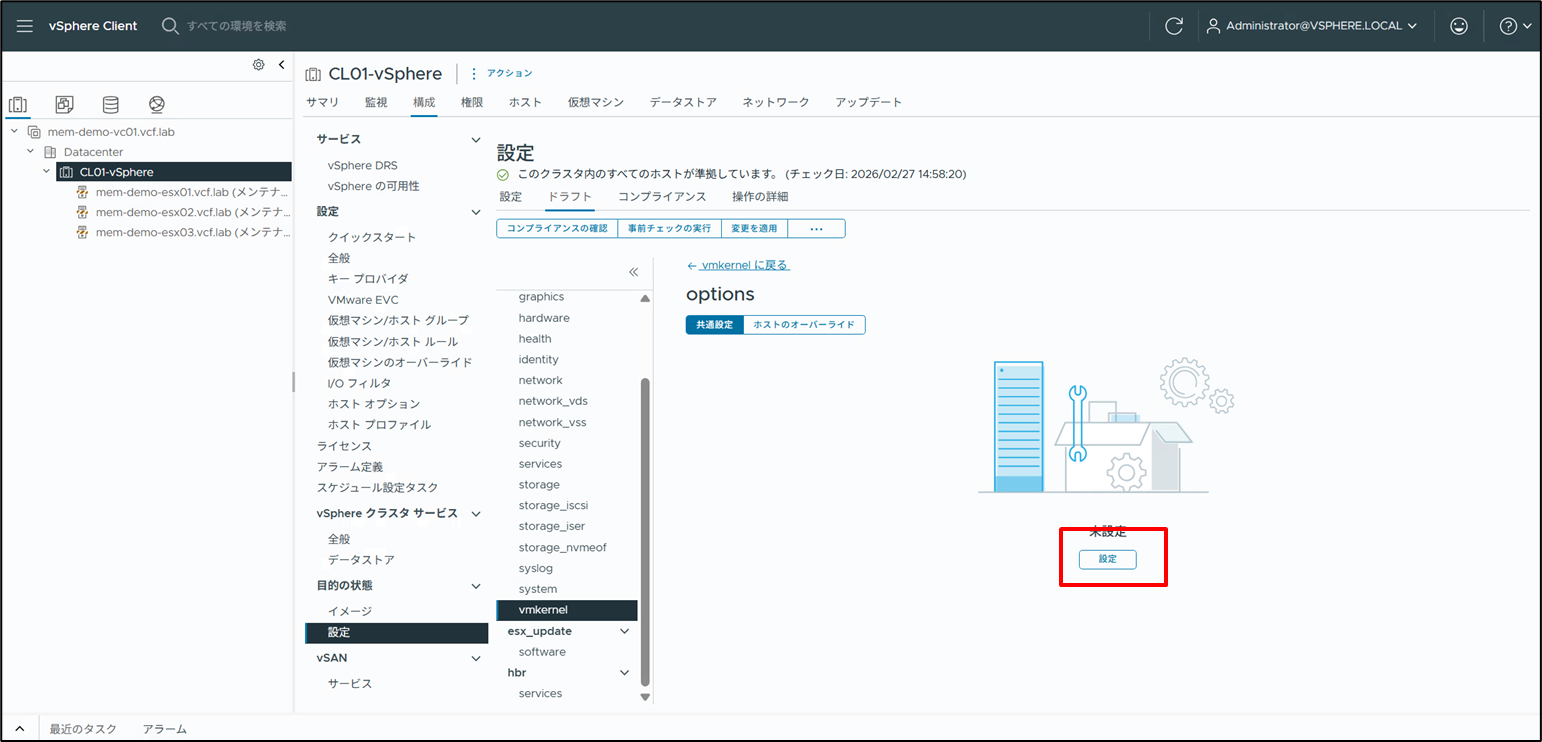This screenshot has width=1542, height=742.
Task: Open the hamburger navigation menu
Action: tap(25, 26)
